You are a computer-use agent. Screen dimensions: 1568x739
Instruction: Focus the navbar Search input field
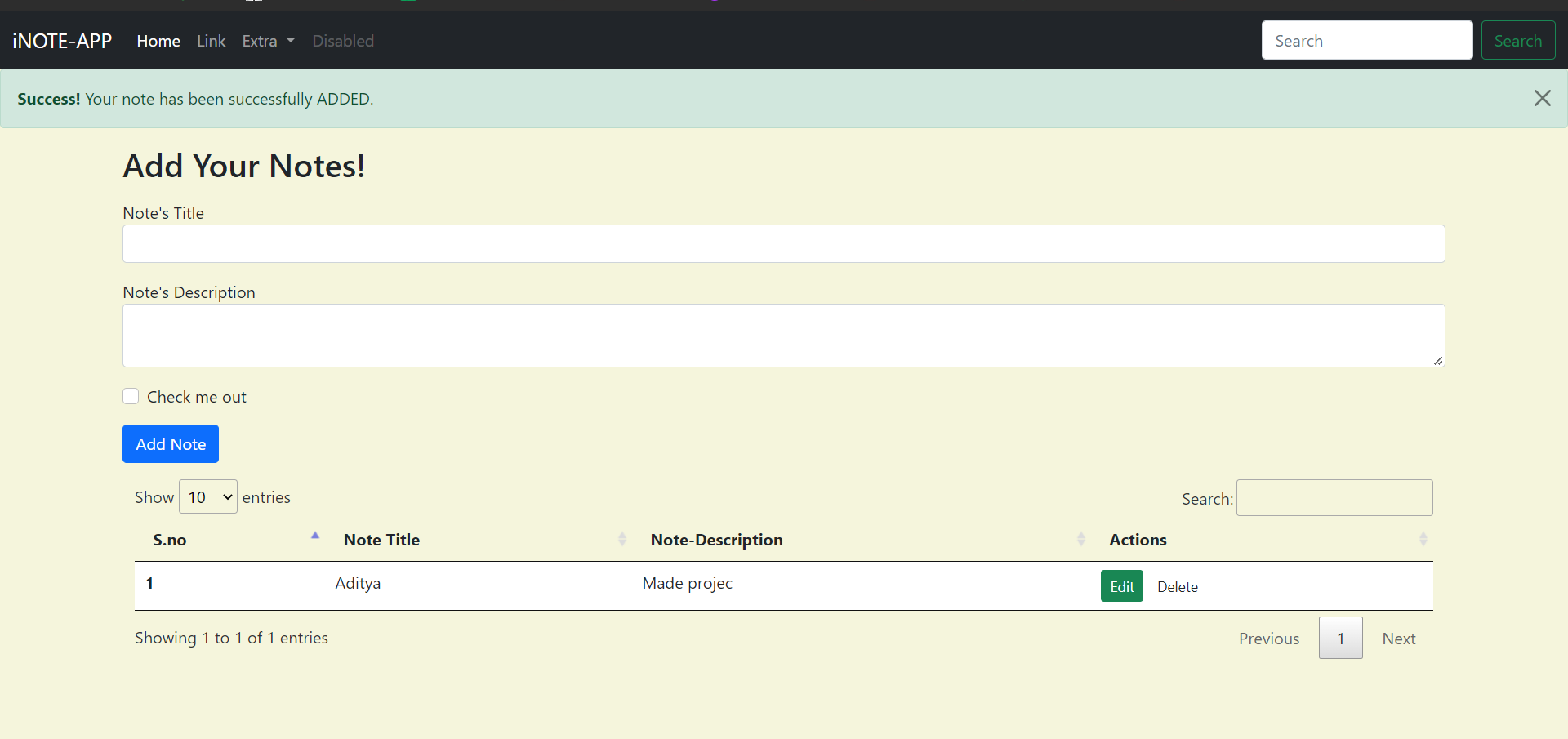tap(1367, 40)
